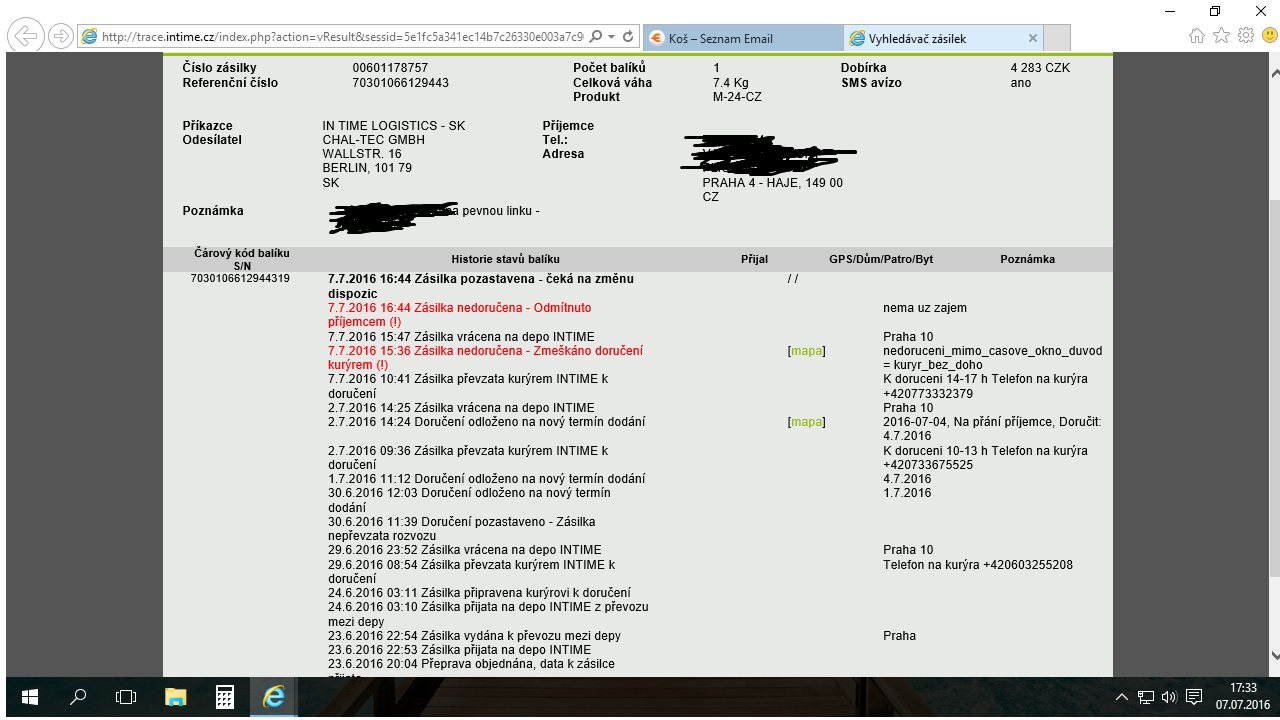The width and height of the screenshot is (1280, 720).
Task: Click the browser Forward arrow button
Action: pos(61,36)
